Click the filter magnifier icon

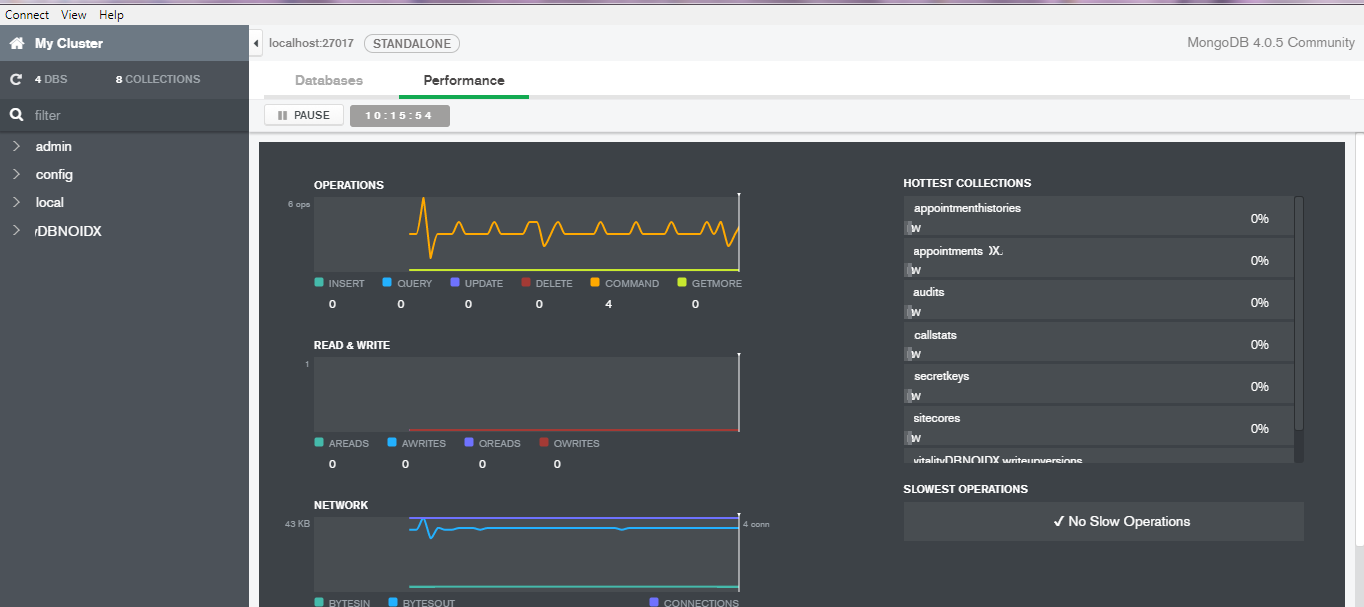(15, 114)
